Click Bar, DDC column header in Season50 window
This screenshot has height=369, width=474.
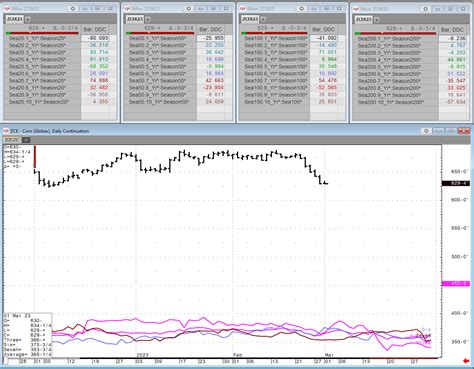pos(211,29)
